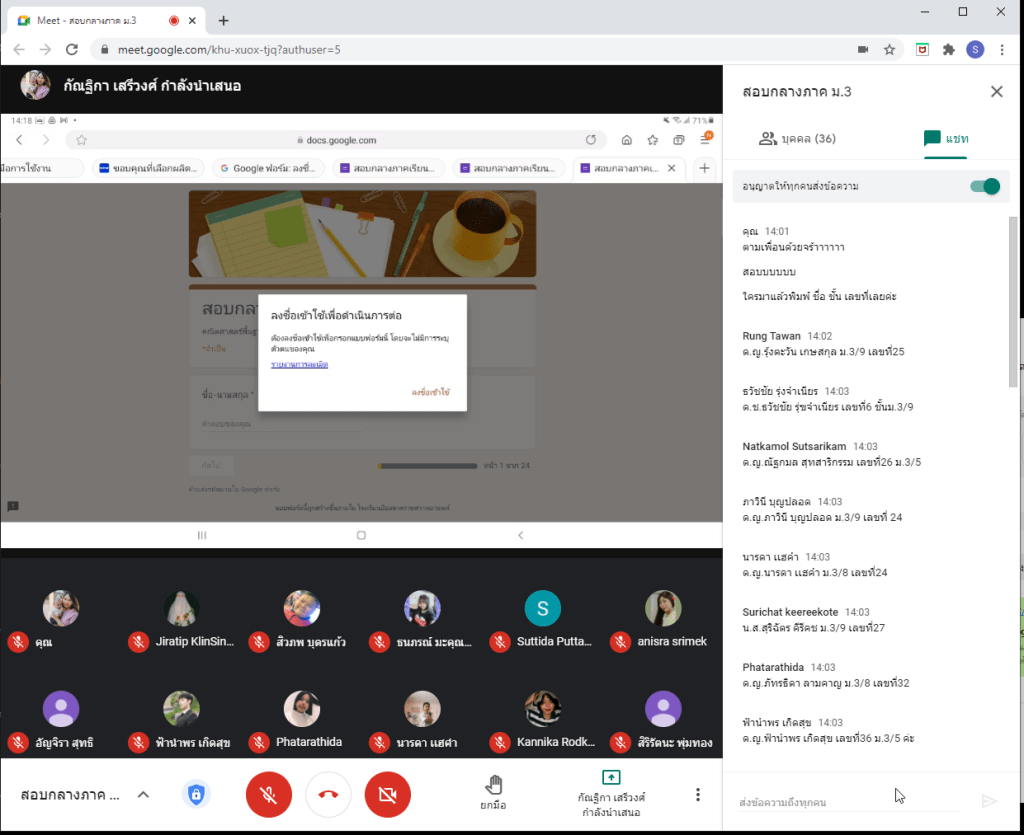Open the Chrome extensions puzzle icon
The width and height of the screenshot is (1024, 835).
click(949, 49)
